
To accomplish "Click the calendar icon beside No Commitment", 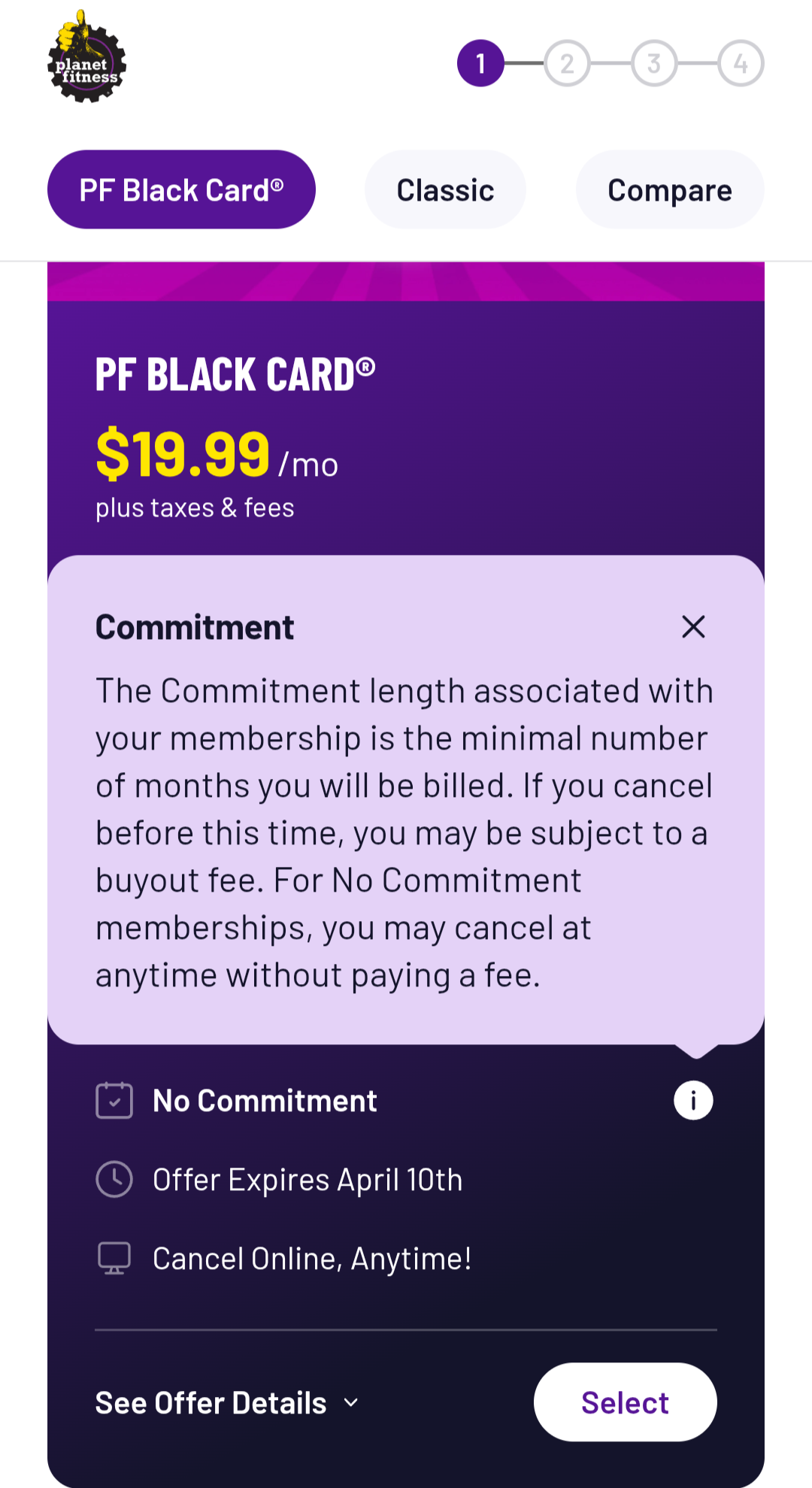I will (114, 1100).
